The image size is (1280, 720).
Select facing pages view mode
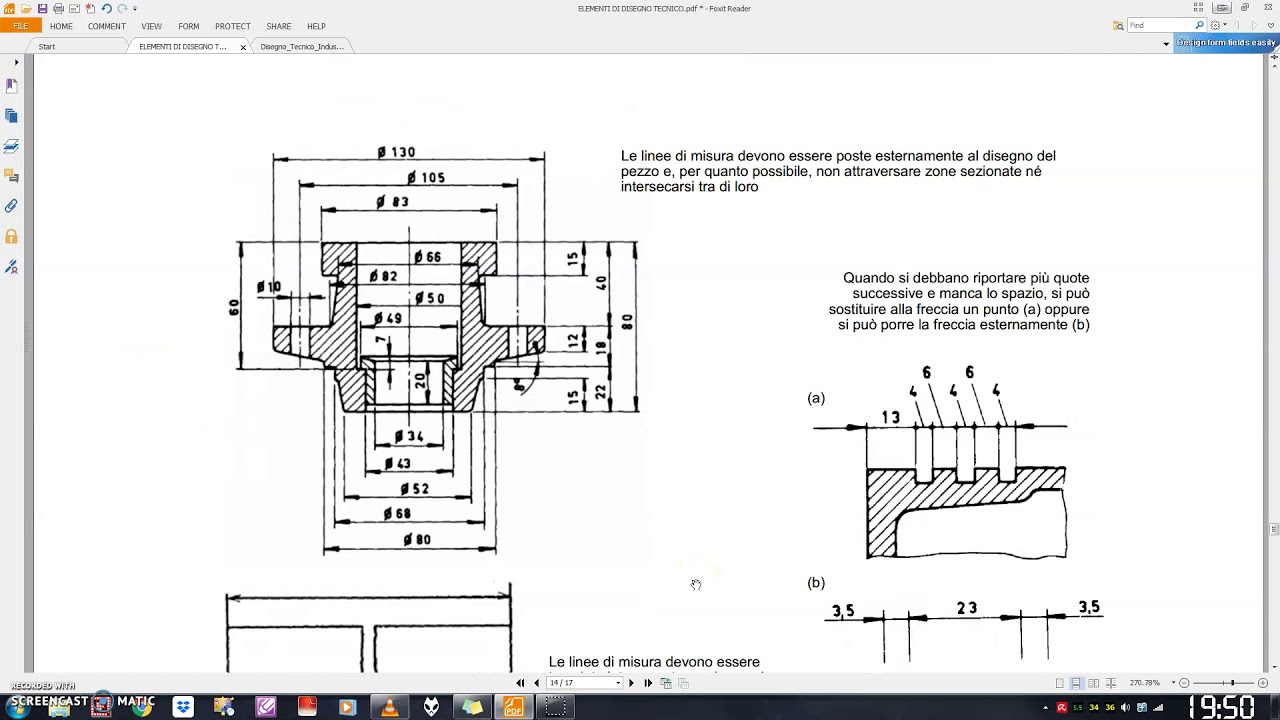tap(1094, 683)
